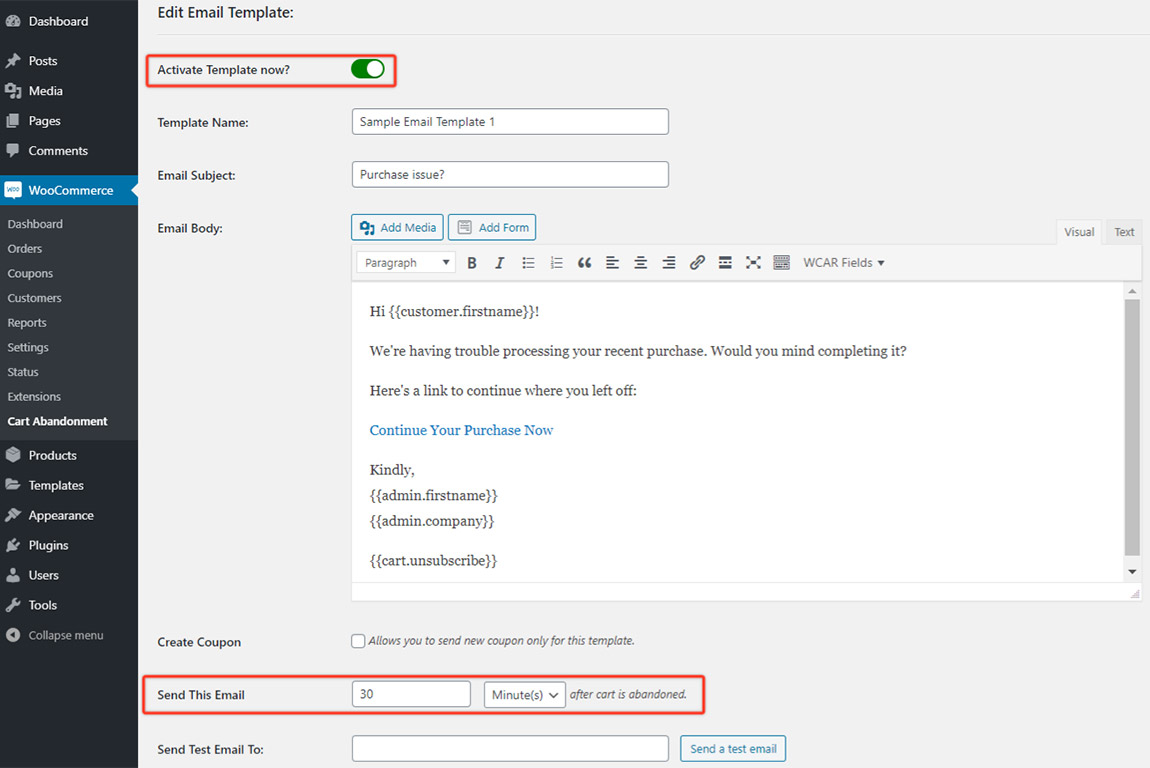Click the Posts pushpin icon
Viewport: 1150px width, 768px height.
(13, 61)
